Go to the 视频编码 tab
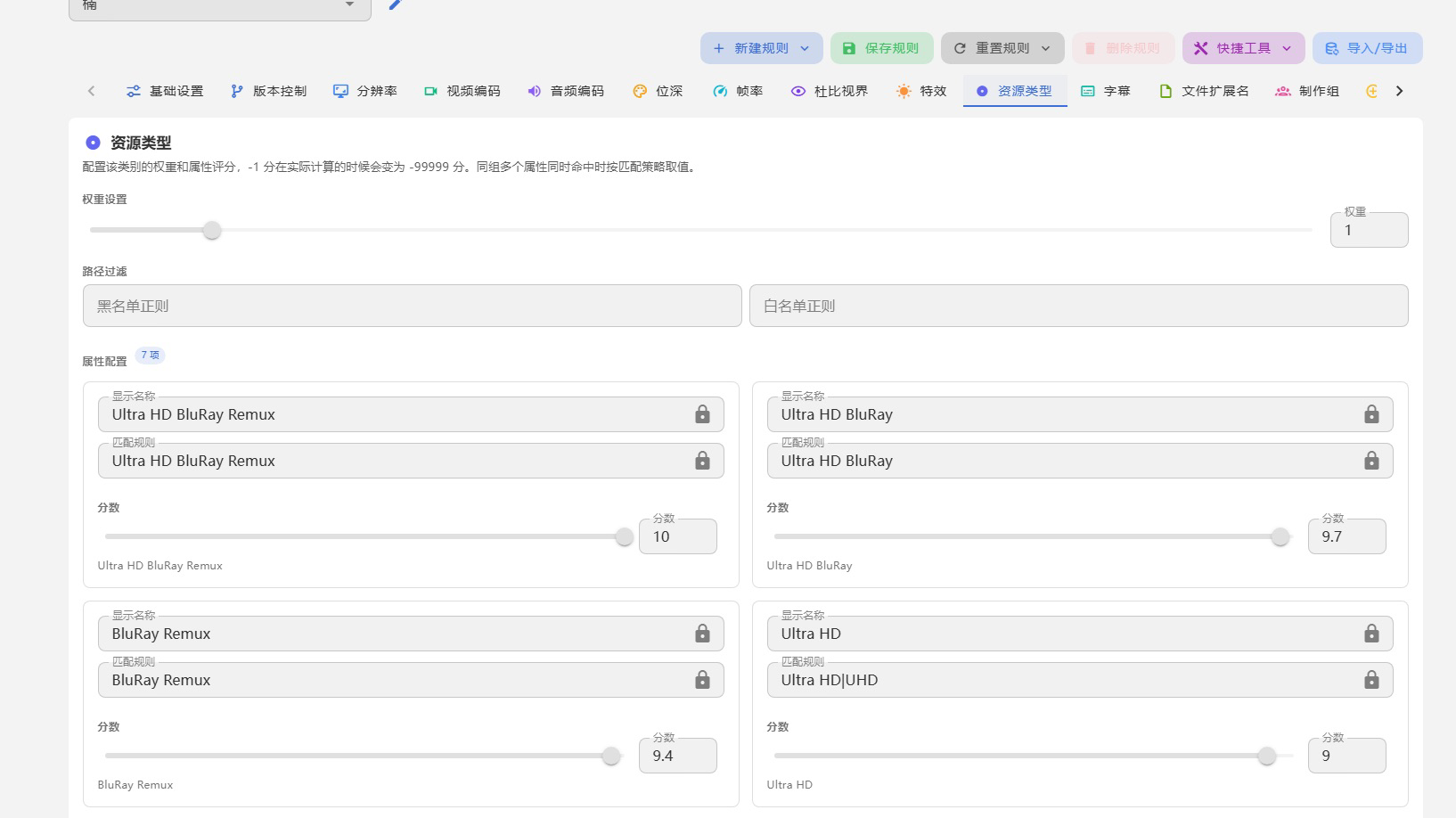The image size is (1456, 818). [462, 91]
